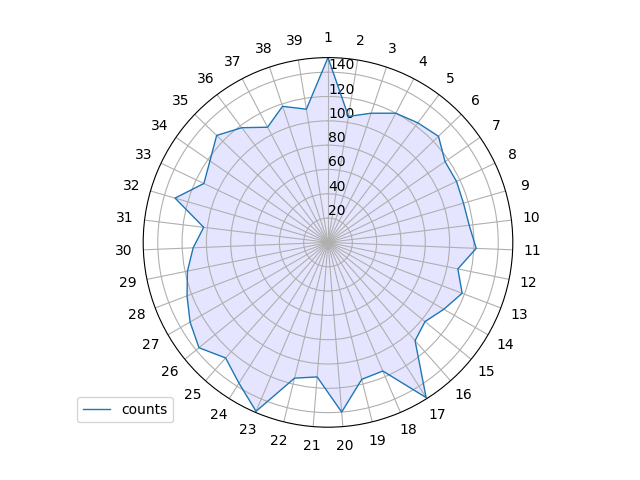Image resolution: width=640 pixels, height=480 pixels.
Task: Click the axis label '10'
Action: tap(531, 217)
